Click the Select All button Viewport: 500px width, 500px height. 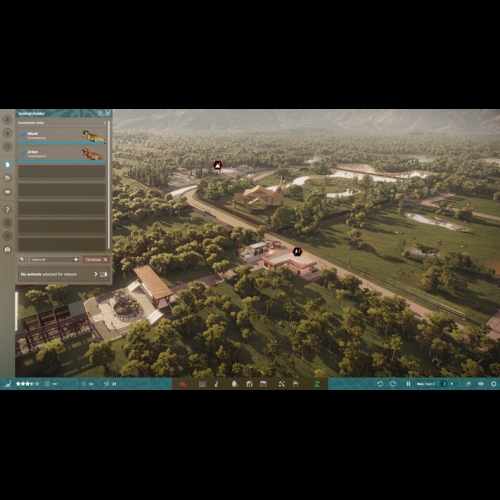pos(54,259)
